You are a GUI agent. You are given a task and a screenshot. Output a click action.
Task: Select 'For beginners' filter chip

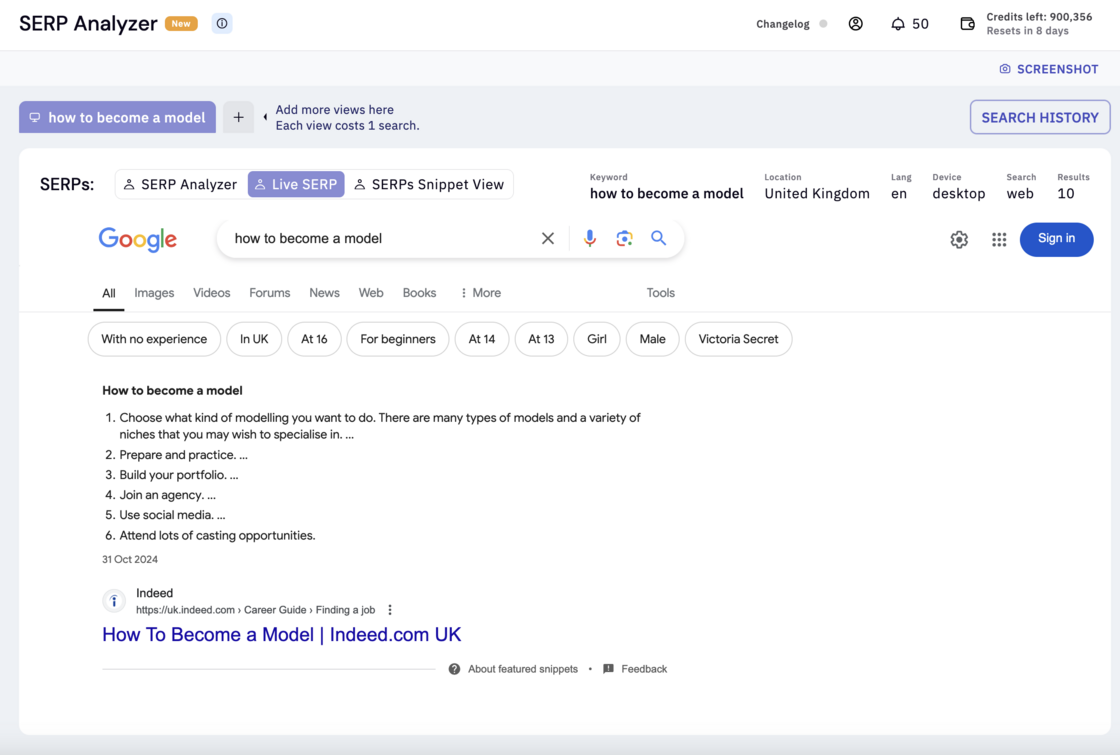coord(398,339)
